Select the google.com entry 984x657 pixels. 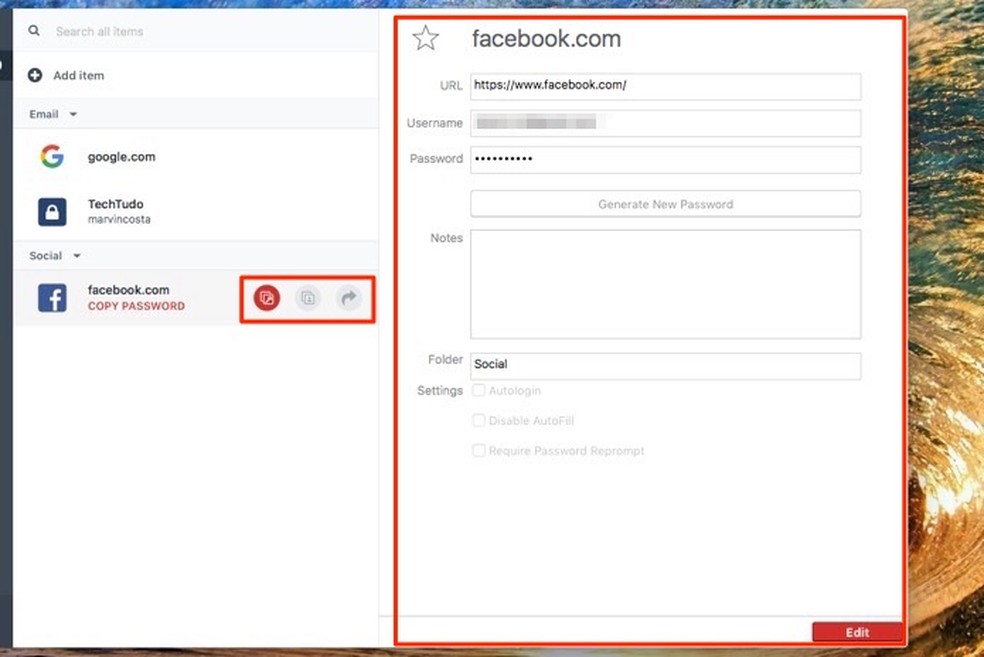(121, 157)
